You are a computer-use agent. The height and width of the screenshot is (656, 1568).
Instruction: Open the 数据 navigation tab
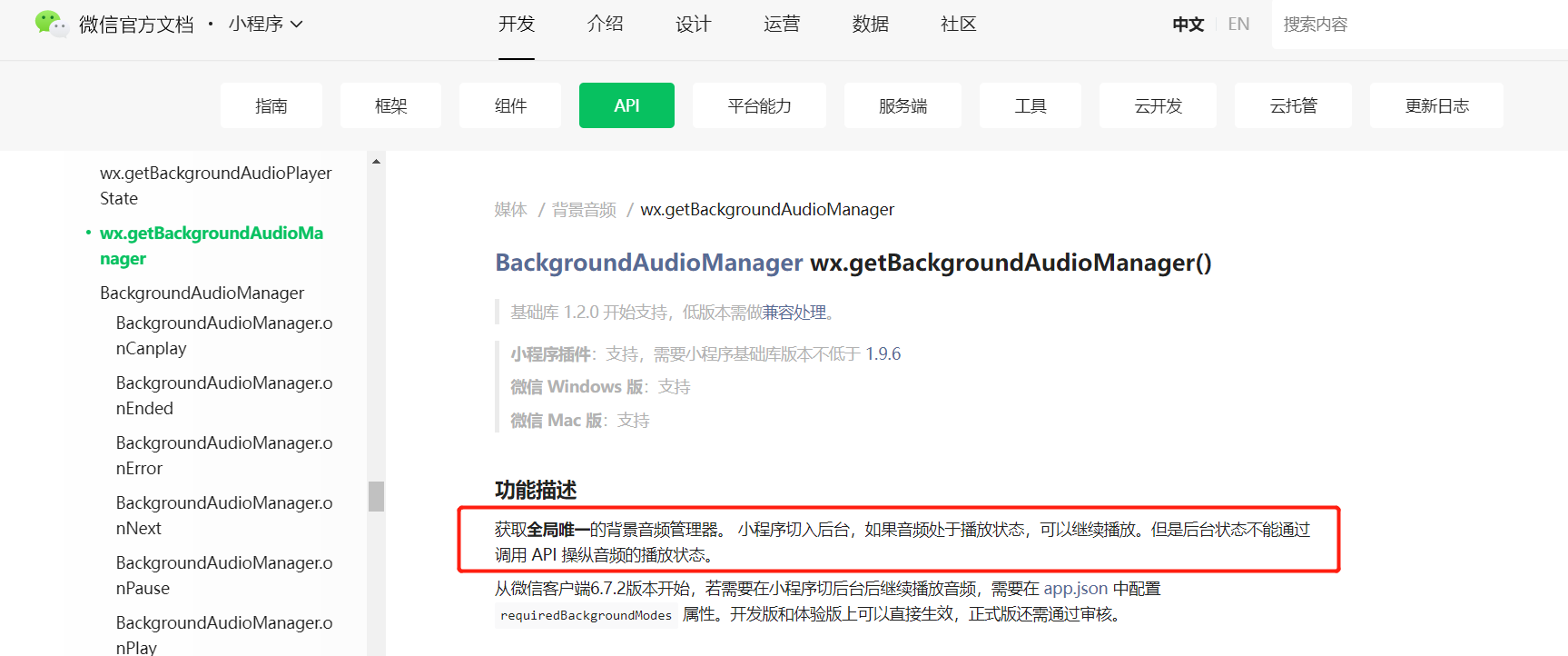(x=870, y=25)
